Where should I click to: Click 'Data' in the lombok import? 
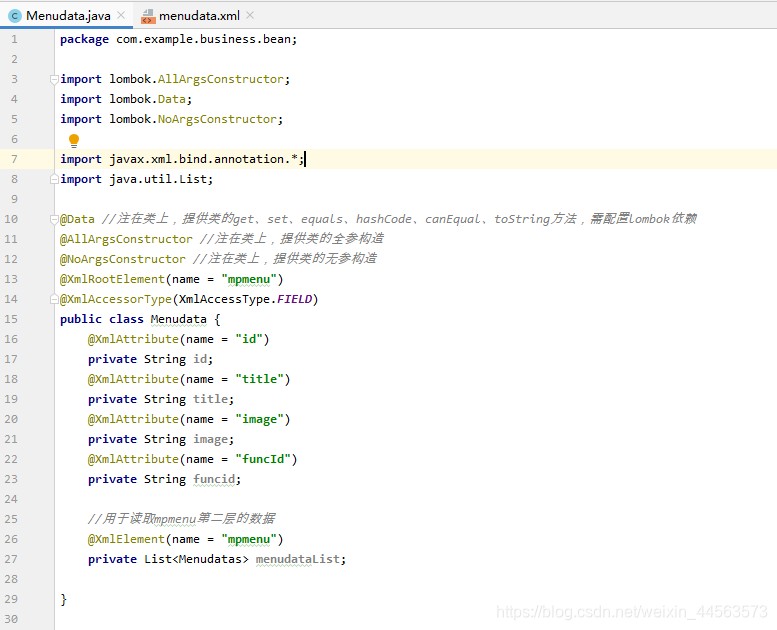(171, 99)
